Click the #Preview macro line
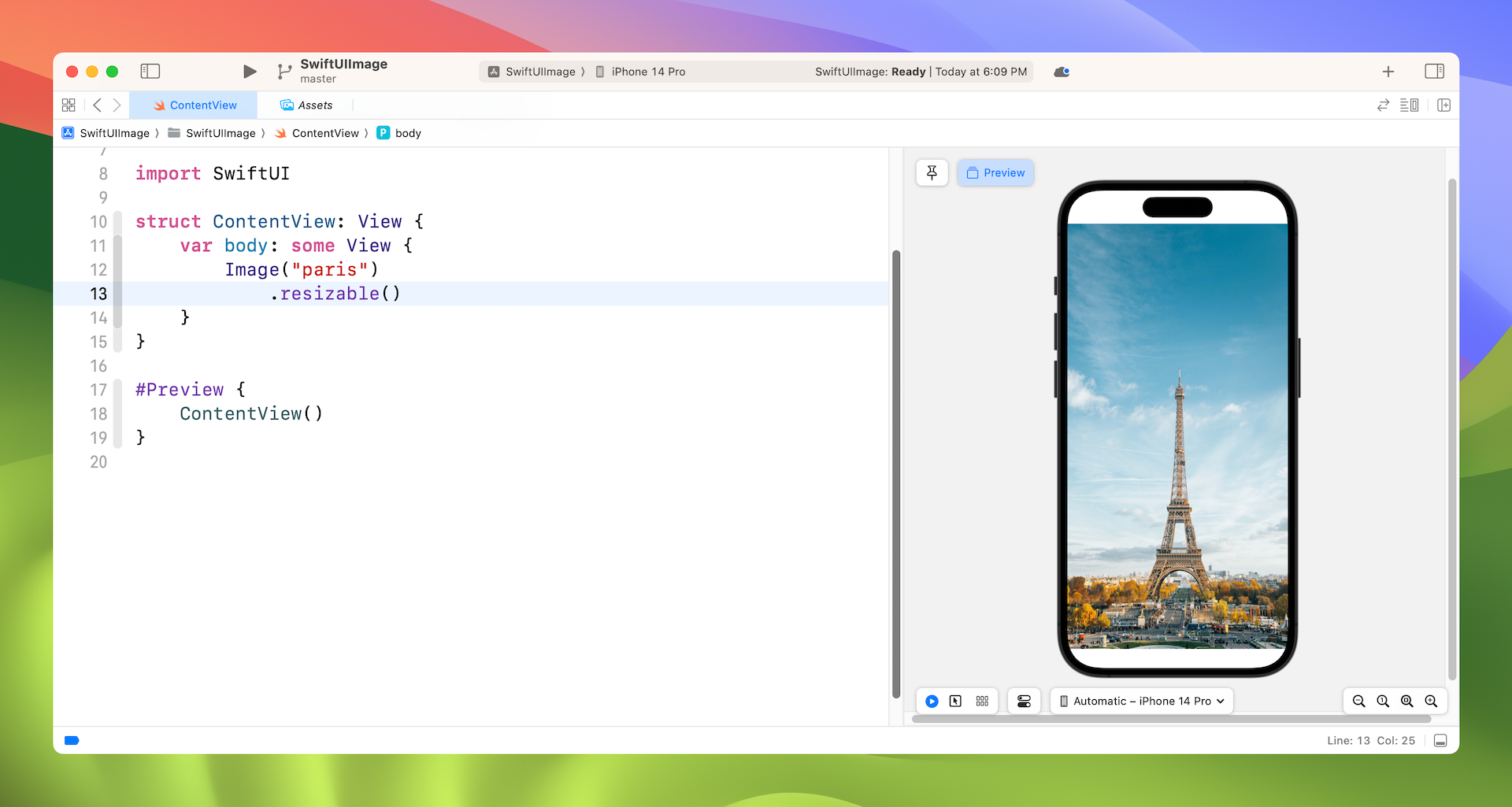This screenshot has width=1512, height=807. click(x=191, y=390)
